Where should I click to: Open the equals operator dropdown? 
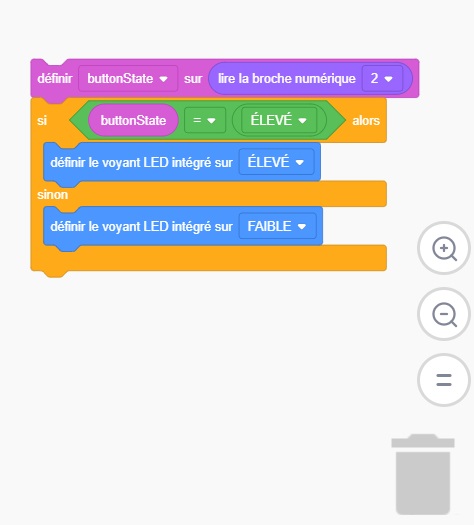click(x=205, y=120)
